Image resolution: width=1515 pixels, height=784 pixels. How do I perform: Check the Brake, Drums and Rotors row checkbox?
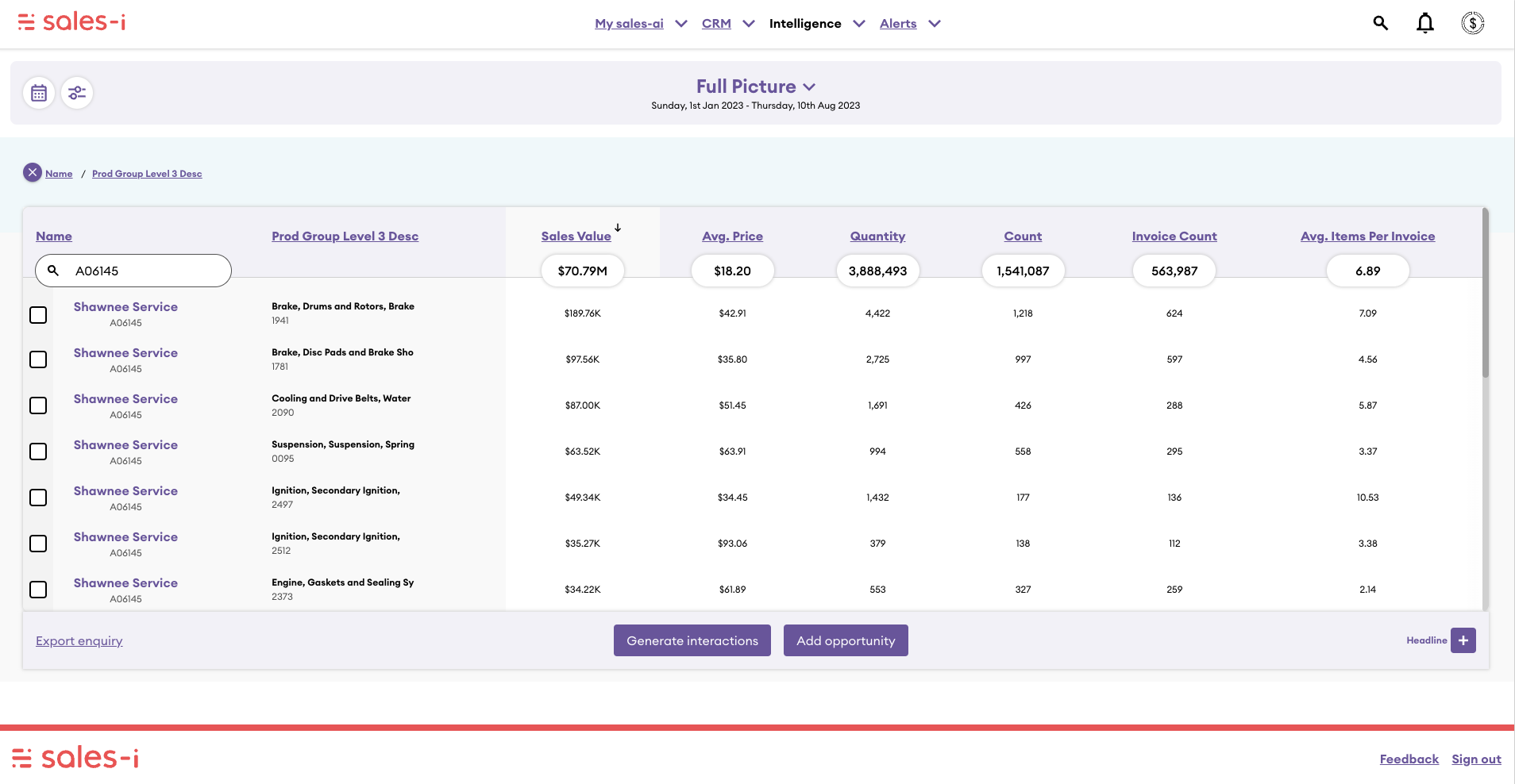38,315
